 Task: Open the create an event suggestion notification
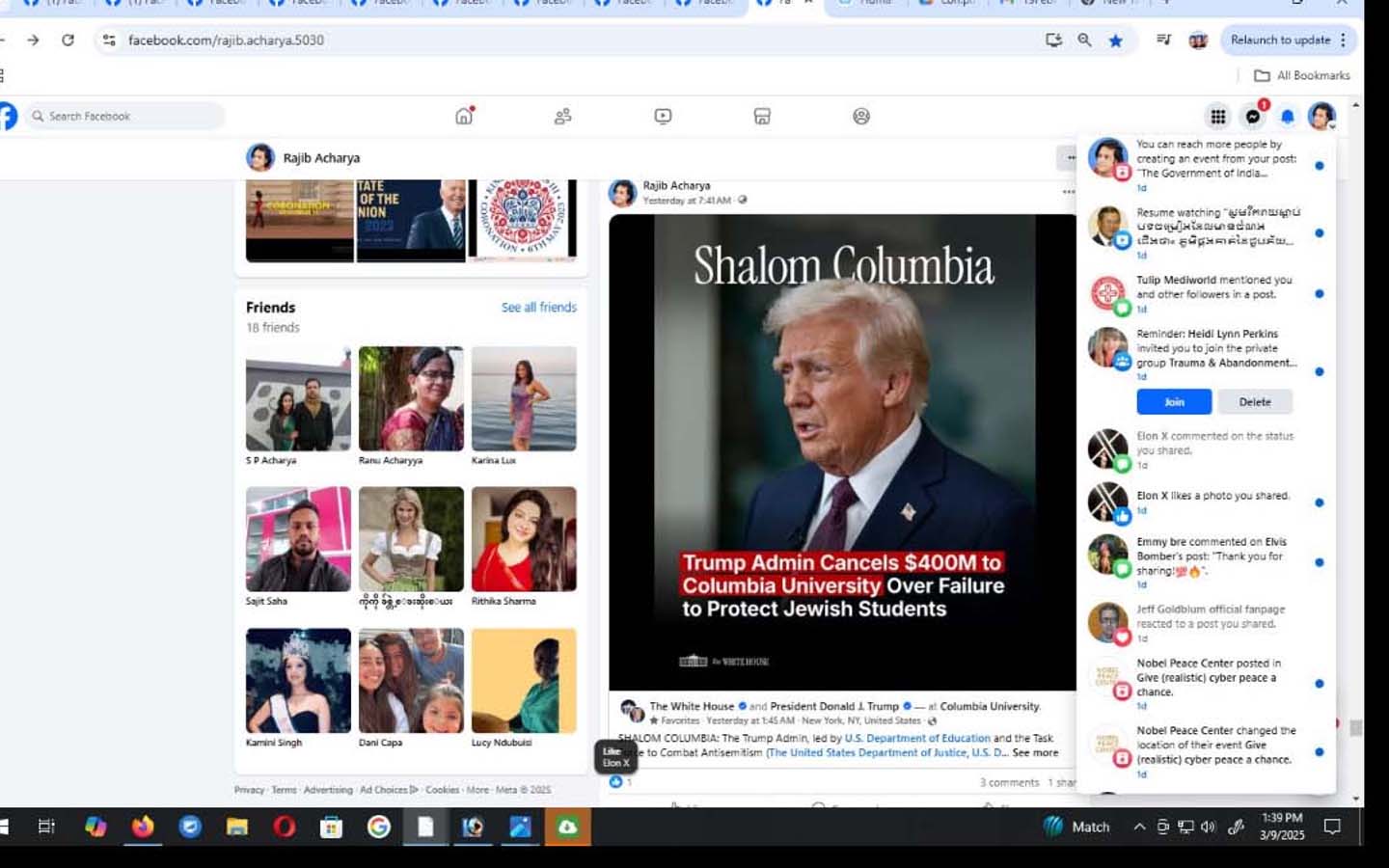coord(1206,164)
